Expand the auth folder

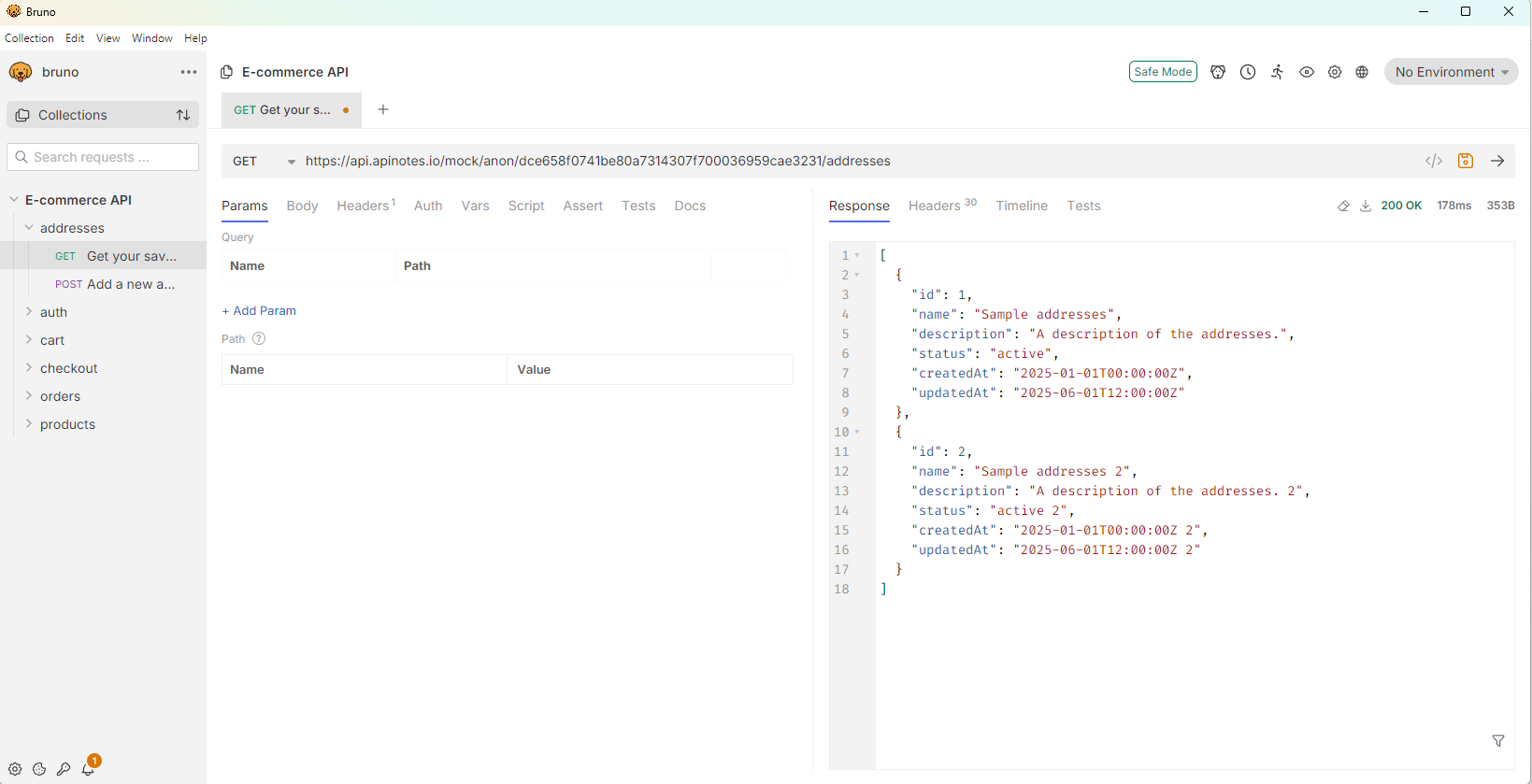tap(29, 312)
